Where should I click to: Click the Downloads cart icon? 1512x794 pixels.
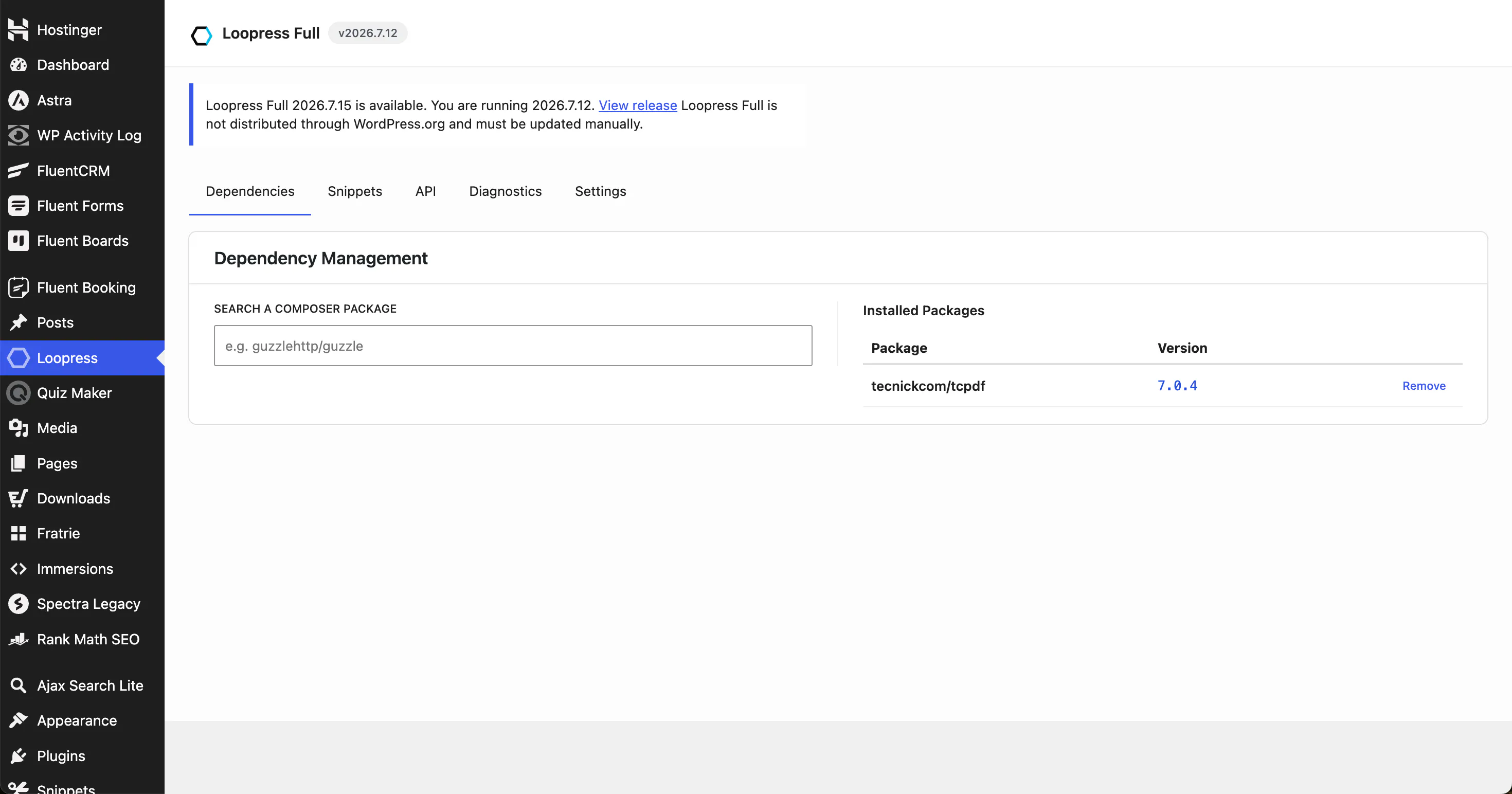pyautogui.click(x=18, y=498)
